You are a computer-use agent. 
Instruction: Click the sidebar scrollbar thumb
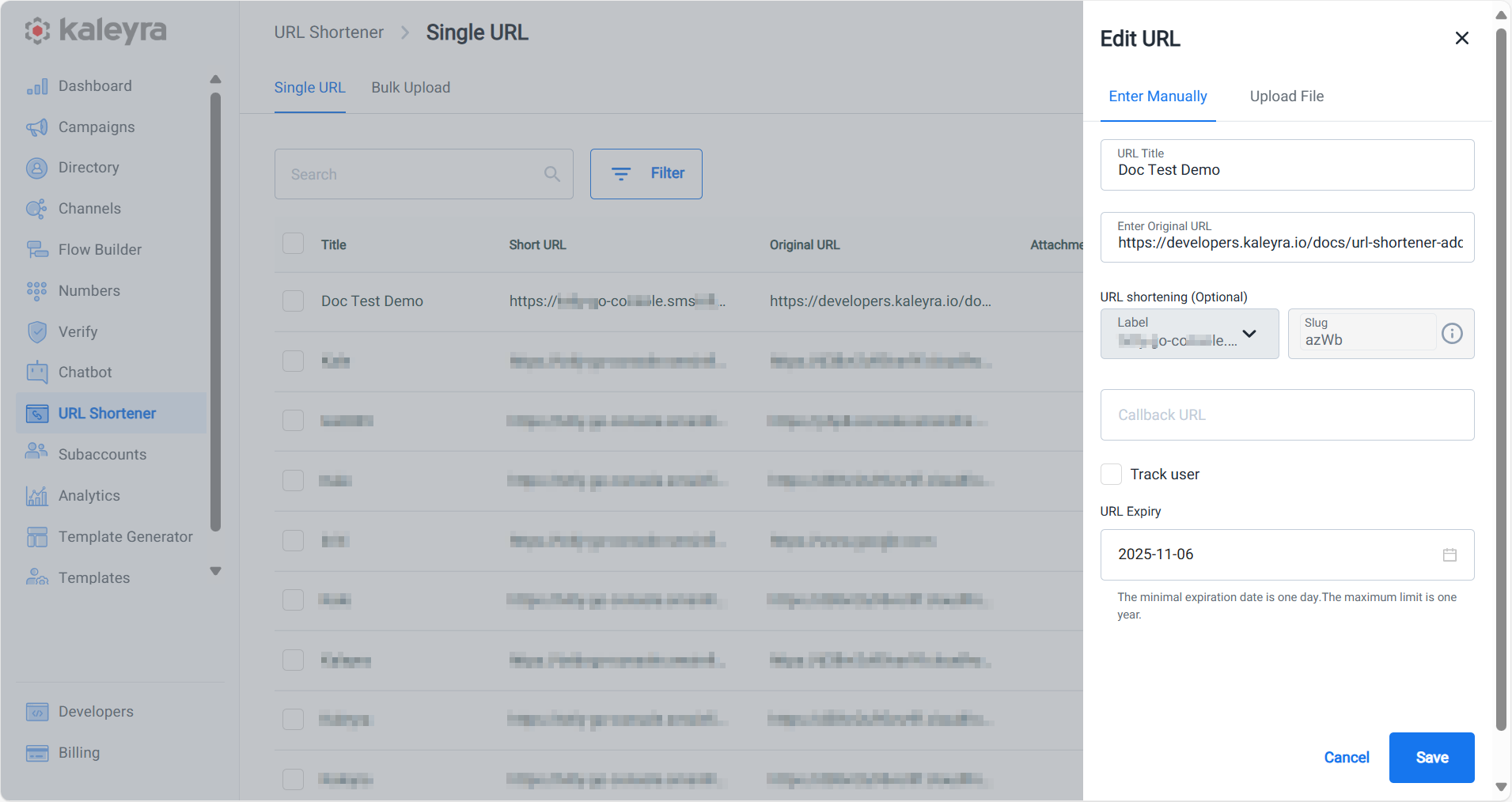click(215, 312)
